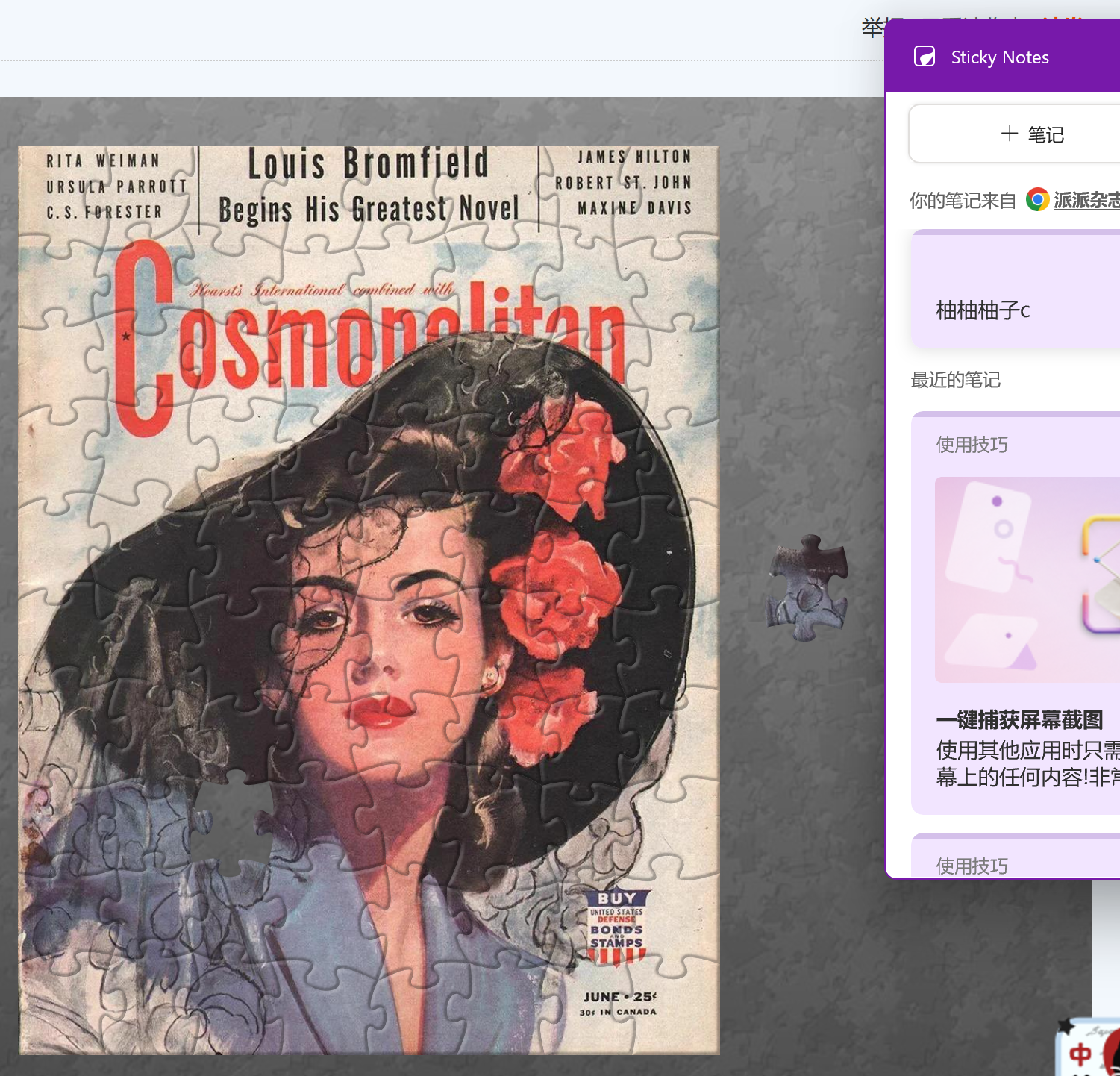Open the second 使用技巧 card at bottom

1016,856
